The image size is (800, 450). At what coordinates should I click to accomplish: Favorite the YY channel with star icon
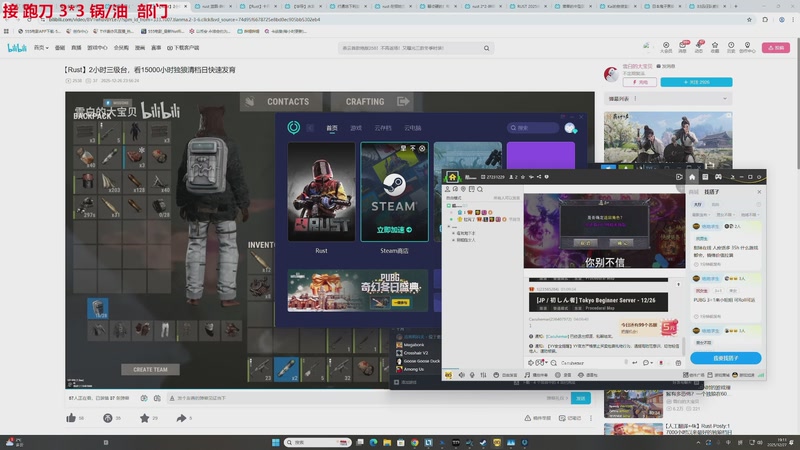[x=522, y=177]
